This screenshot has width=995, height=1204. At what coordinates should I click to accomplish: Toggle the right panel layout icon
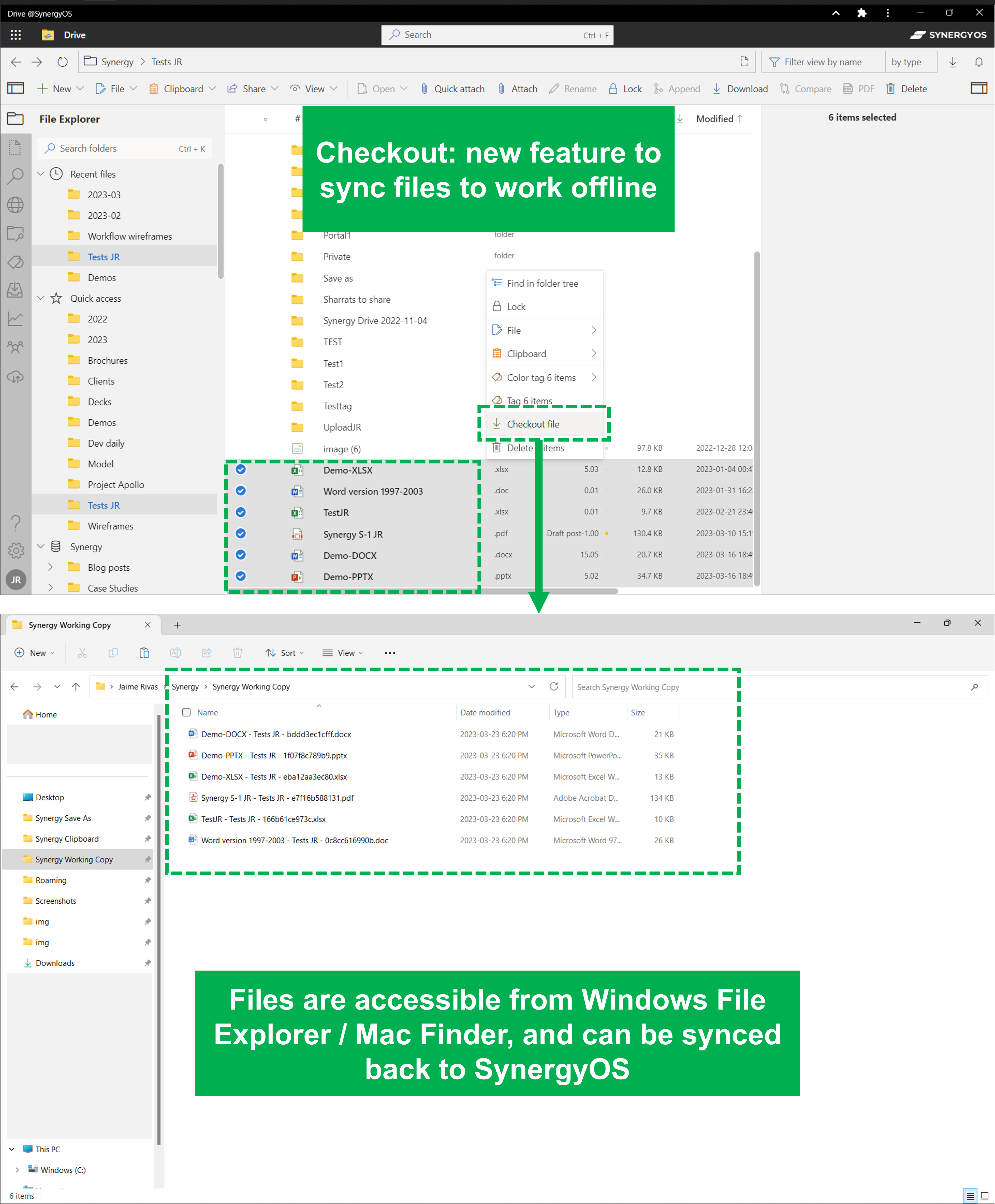979,88
